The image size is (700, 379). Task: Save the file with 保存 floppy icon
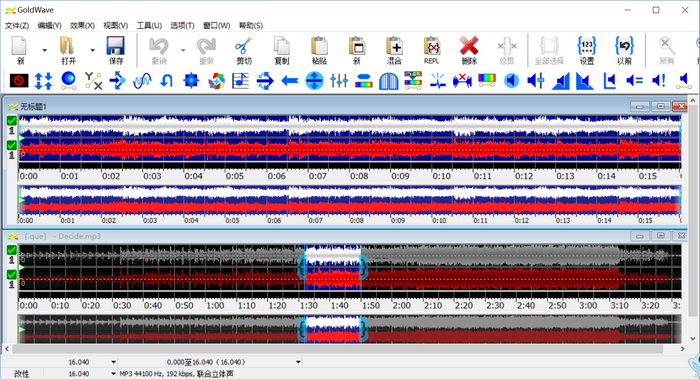tap(115, 50)
